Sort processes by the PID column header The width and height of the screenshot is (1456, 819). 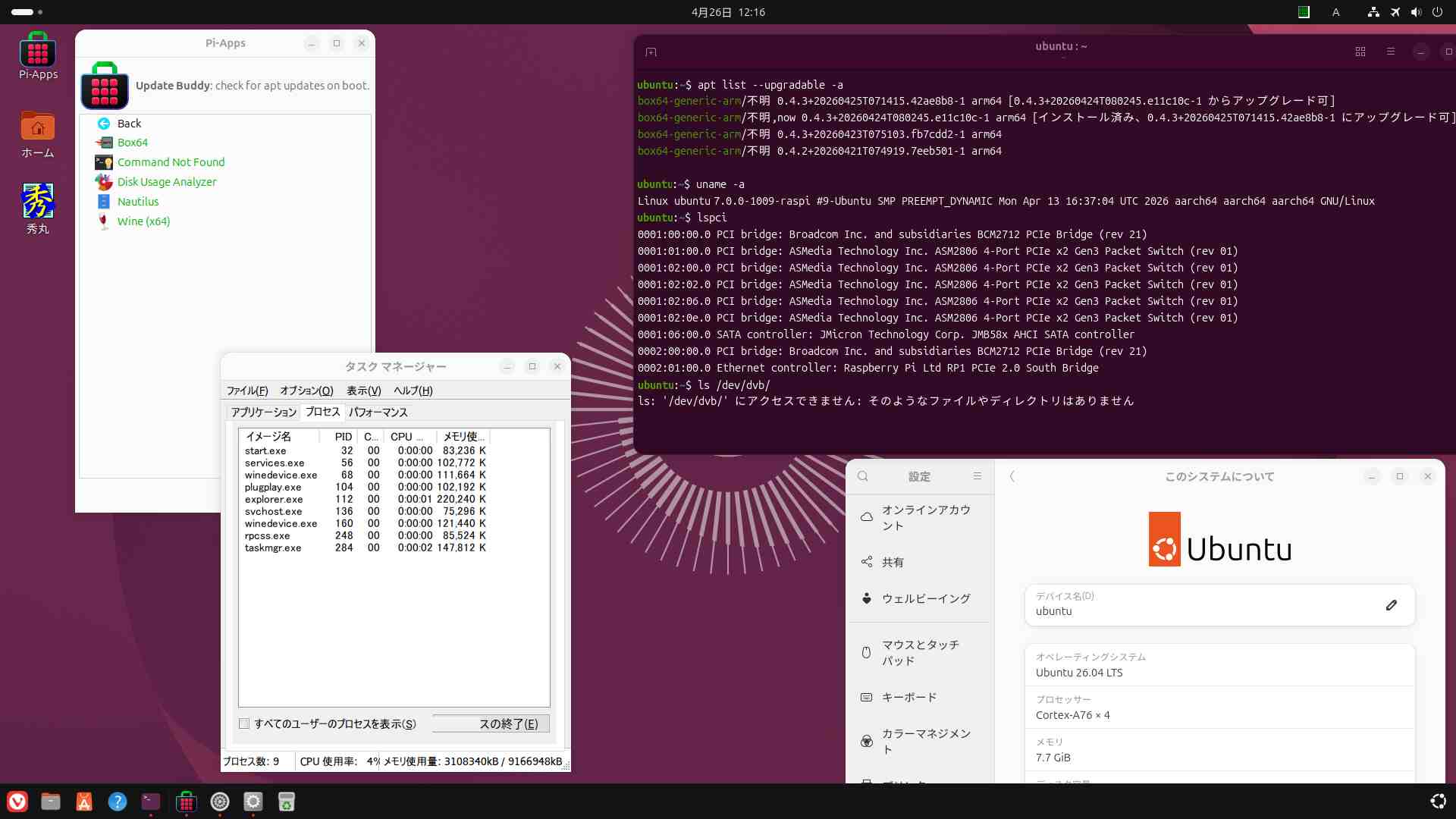[x=343, y=437]
